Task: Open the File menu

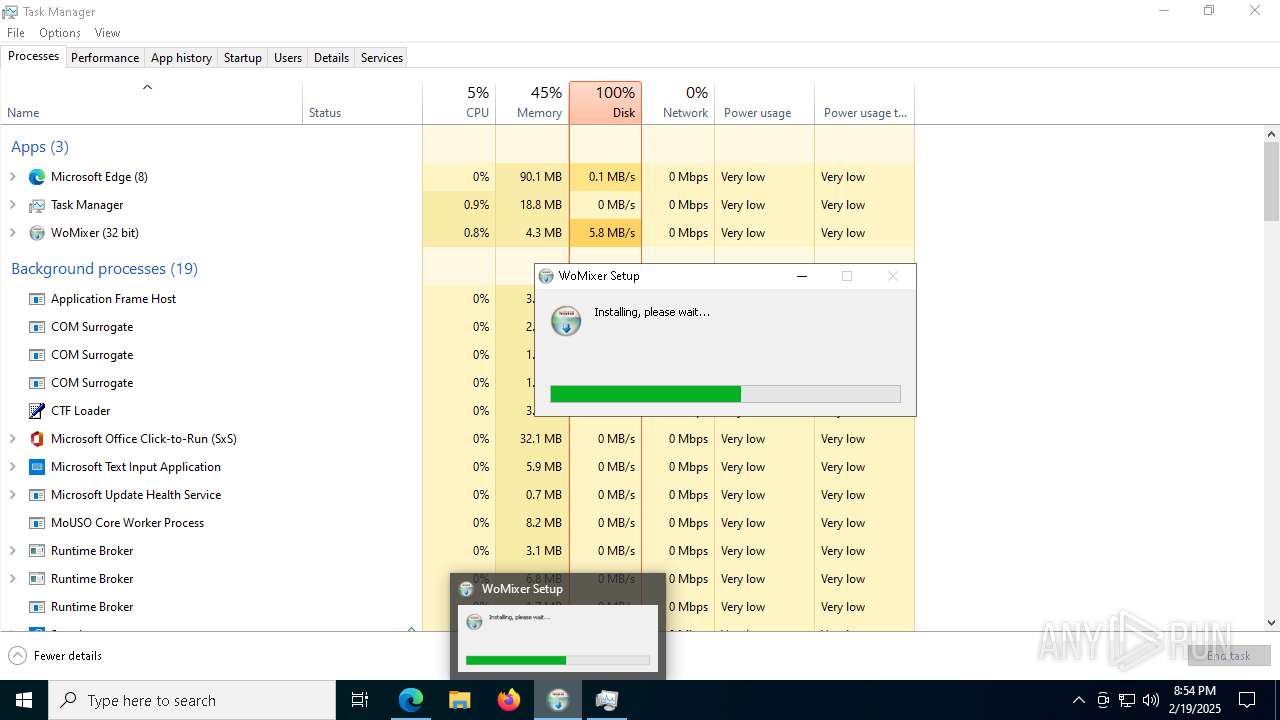Action: coord(16,33)
